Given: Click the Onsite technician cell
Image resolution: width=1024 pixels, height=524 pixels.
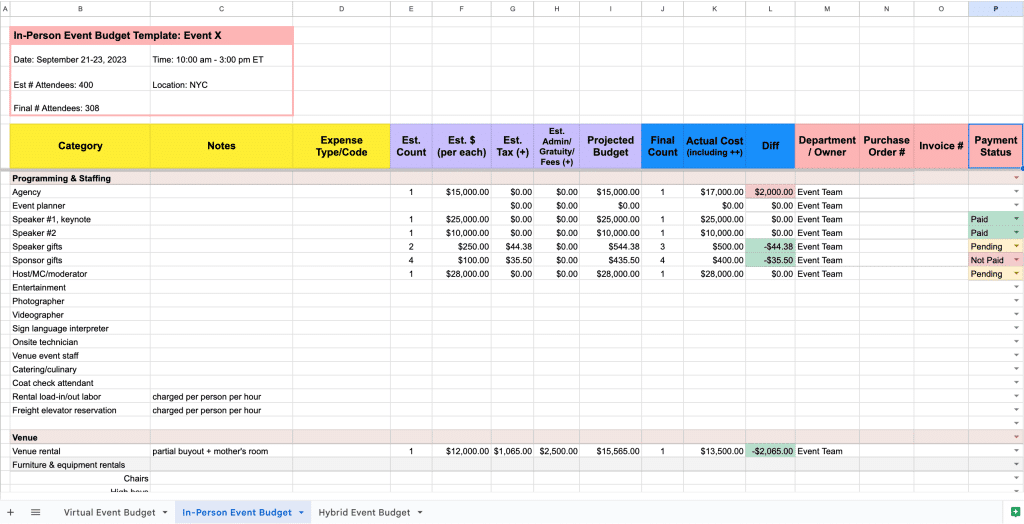Looking at the screenshot, I should pyautogui.click(x=80, y=342).
